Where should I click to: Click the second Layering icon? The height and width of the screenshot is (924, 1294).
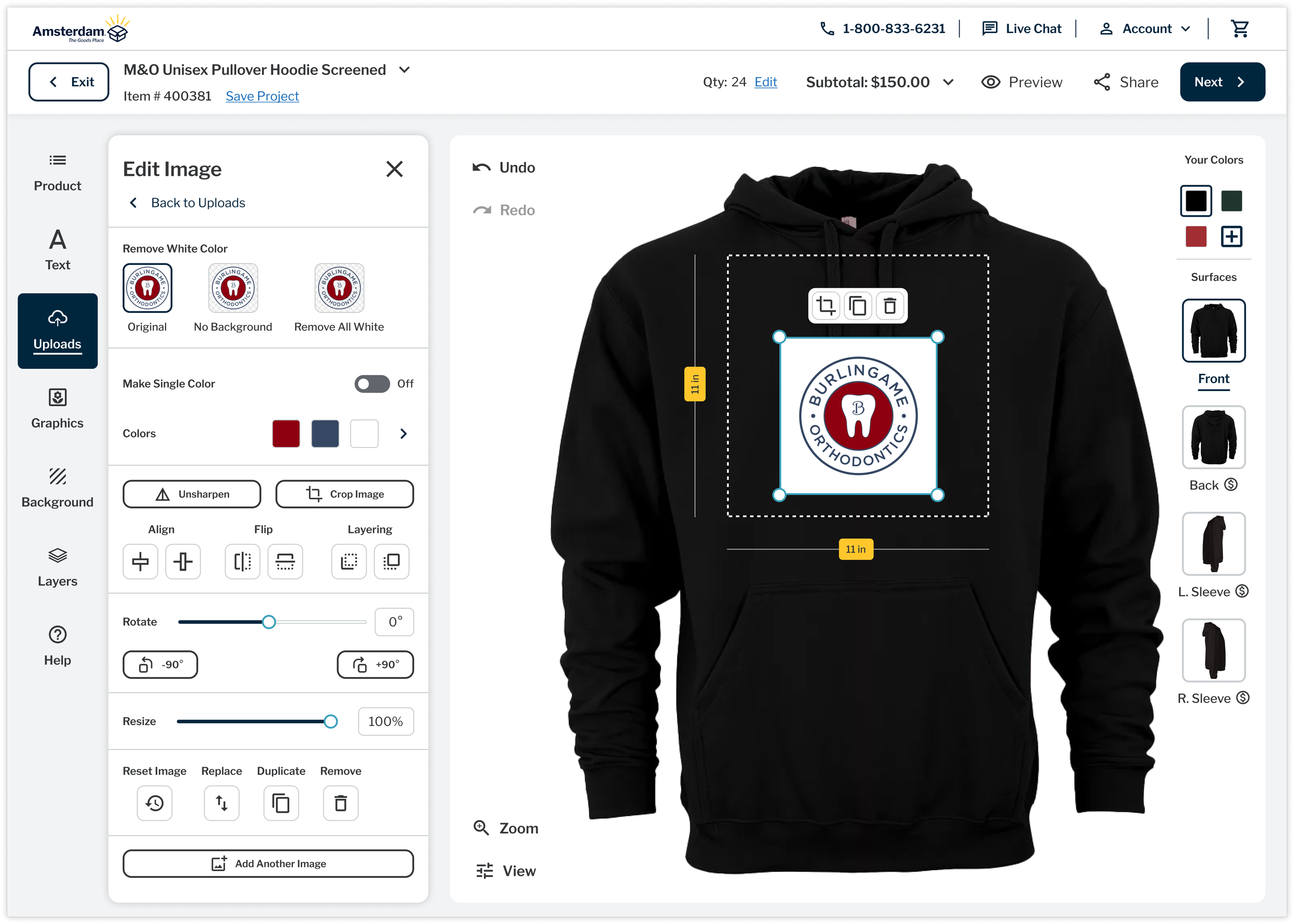click(391, 561)
